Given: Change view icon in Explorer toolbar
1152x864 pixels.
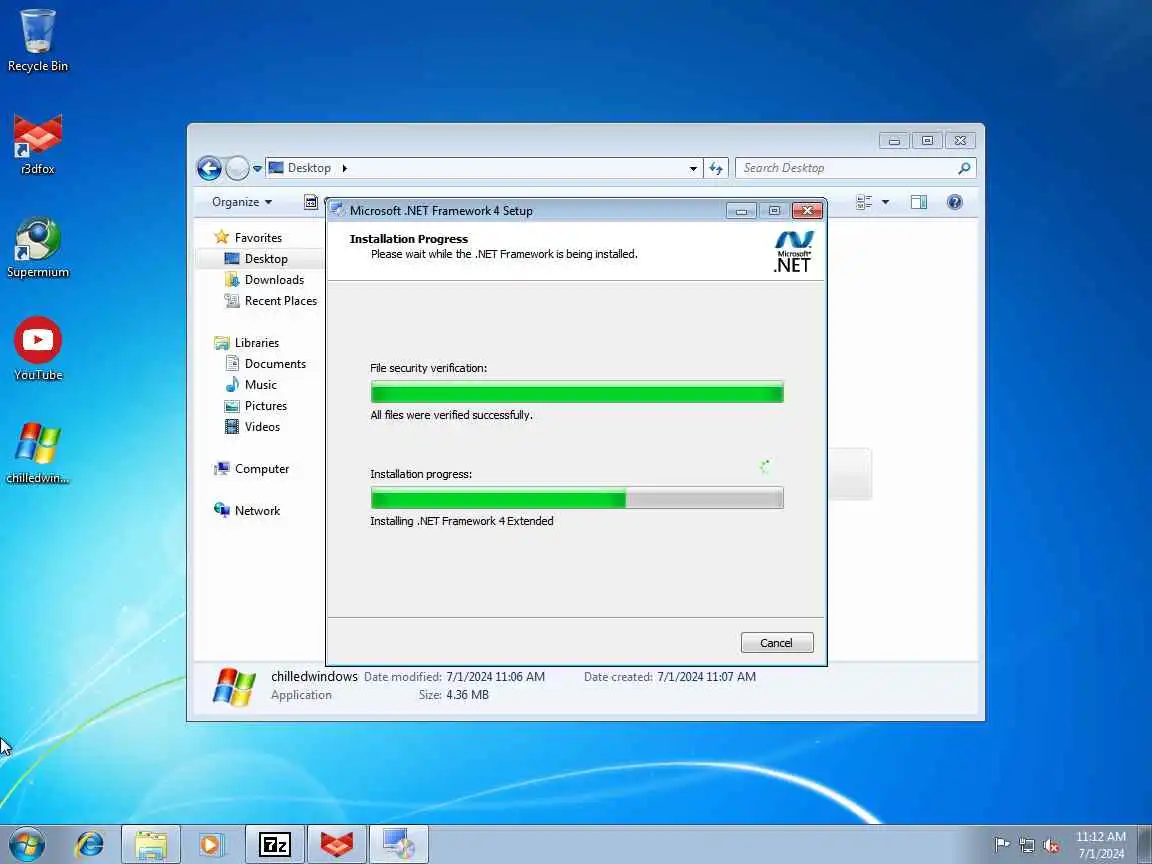Looking at the screenshot, I should click(x=864, y=202).
